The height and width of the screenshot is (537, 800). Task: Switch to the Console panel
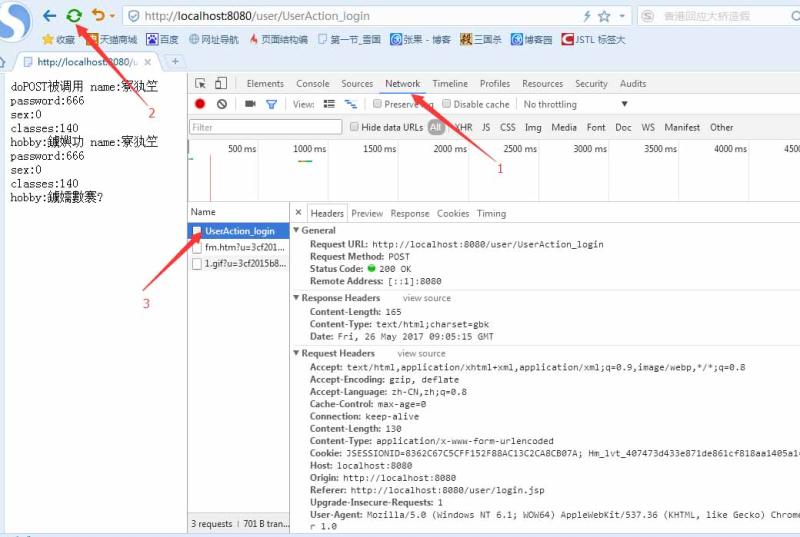tap(313, 84)
